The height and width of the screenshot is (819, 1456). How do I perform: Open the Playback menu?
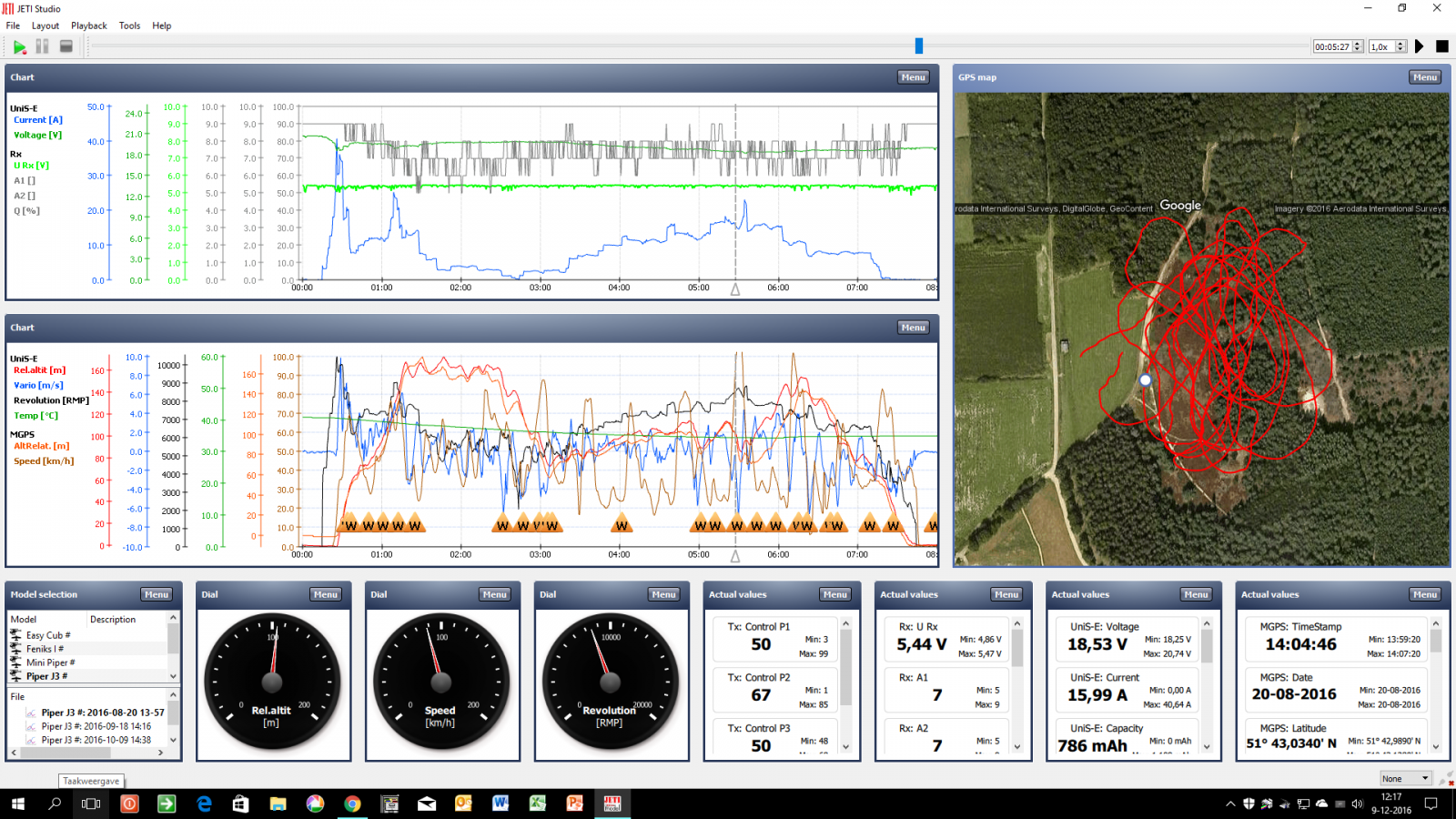pyautogui.click(x=89, y=25)
